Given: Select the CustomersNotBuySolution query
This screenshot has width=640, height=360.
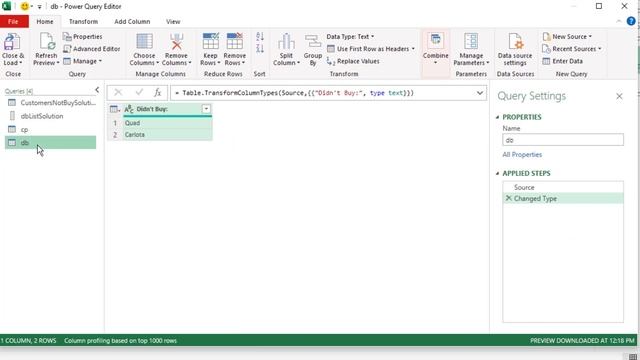Looking at the screenshot, I should tap(51, 103).
